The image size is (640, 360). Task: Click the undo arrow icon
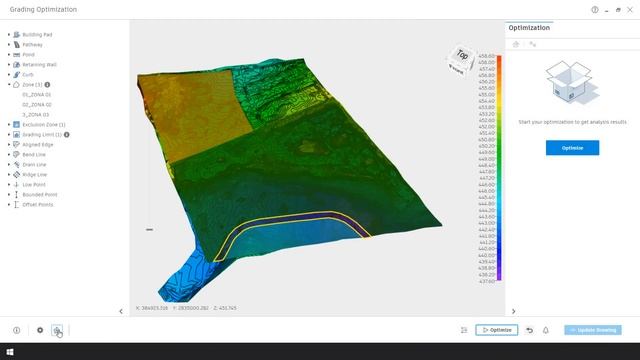click(x=529, y=330)
